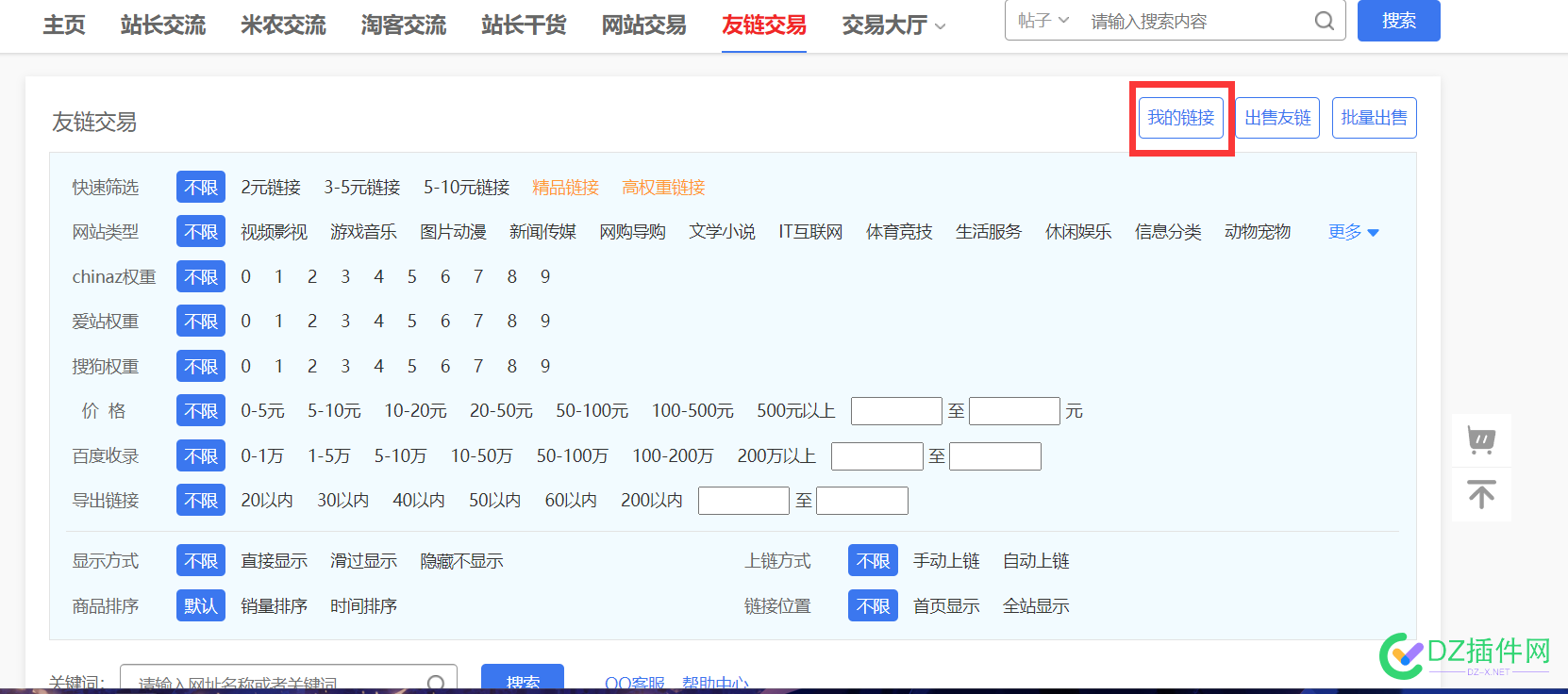Viewport: 1568px width, 694px height.
Task: Click the 出售友链 button
Action: 1277,118
